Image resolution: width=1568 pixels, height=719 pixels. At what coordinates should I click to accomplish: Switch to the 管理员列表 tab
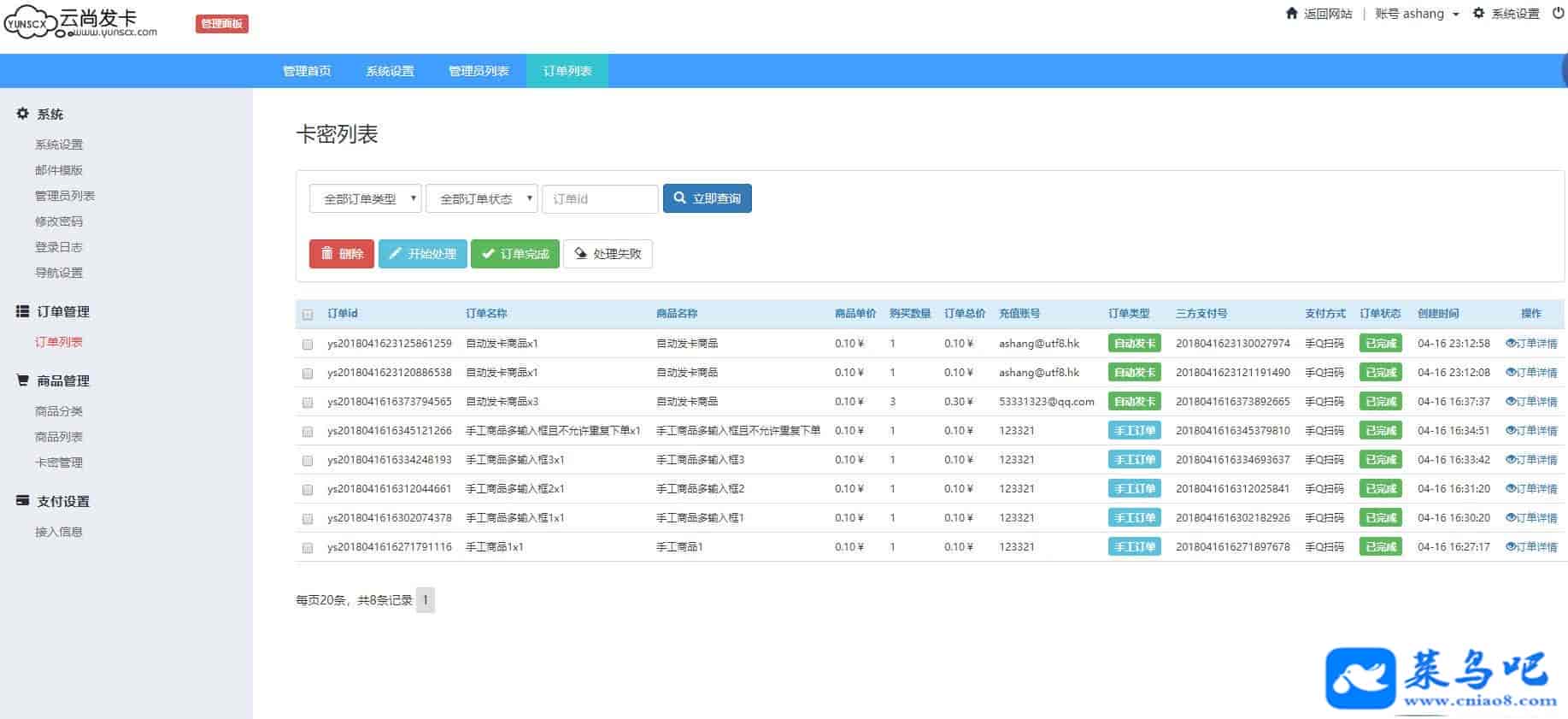pyautogui.click(x=479, y=71)
